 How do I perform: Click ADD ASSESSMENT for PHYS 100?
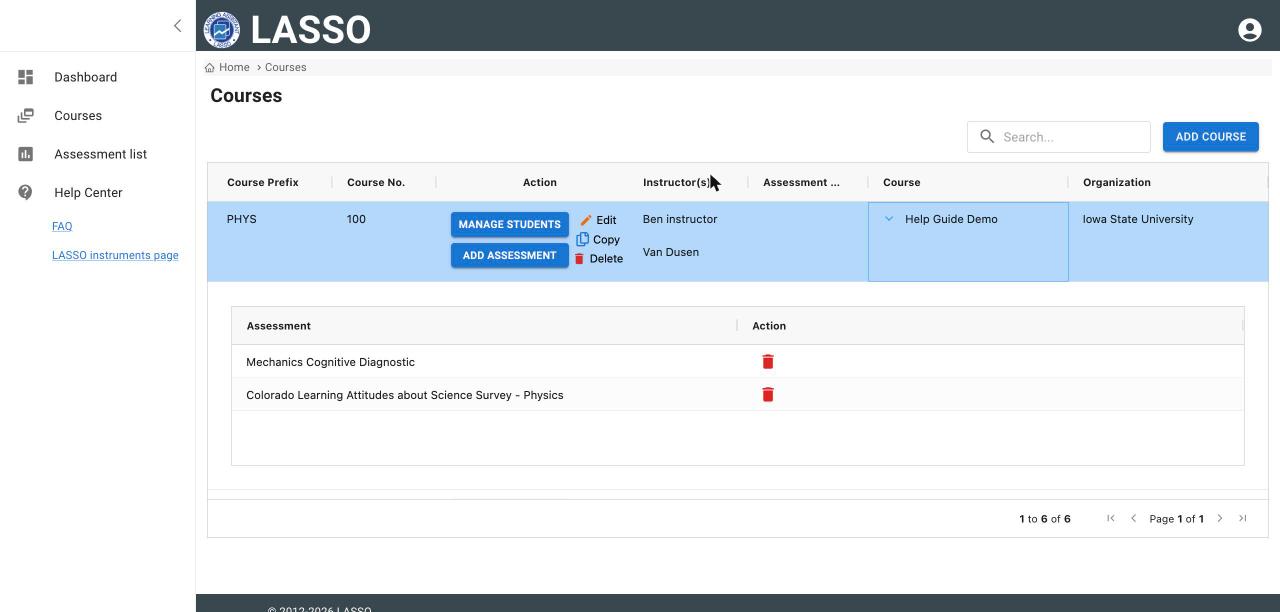(510, 255)
